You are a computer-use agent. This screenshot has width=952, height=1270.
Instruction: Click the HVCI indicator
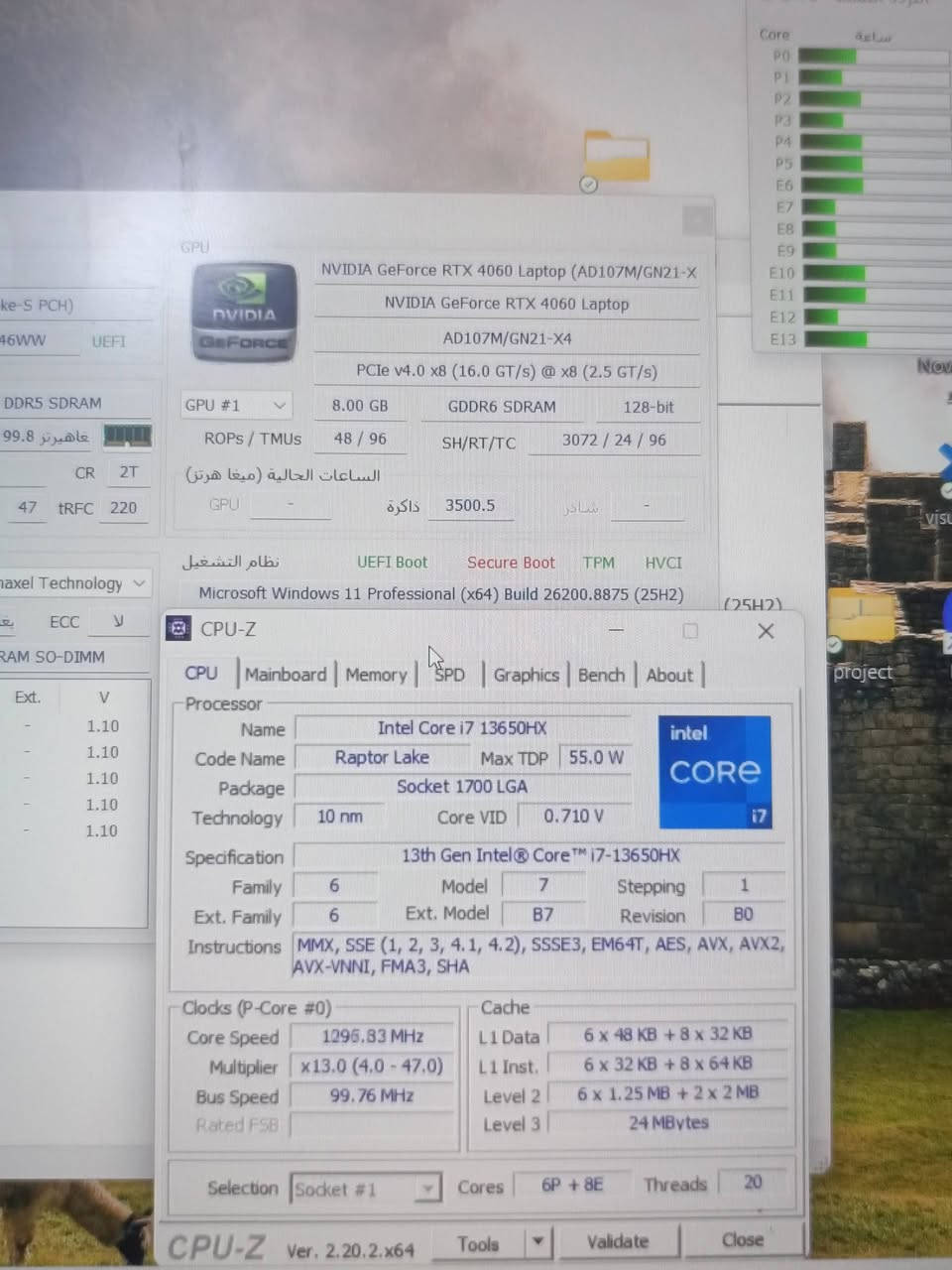[x=663, y=563]
